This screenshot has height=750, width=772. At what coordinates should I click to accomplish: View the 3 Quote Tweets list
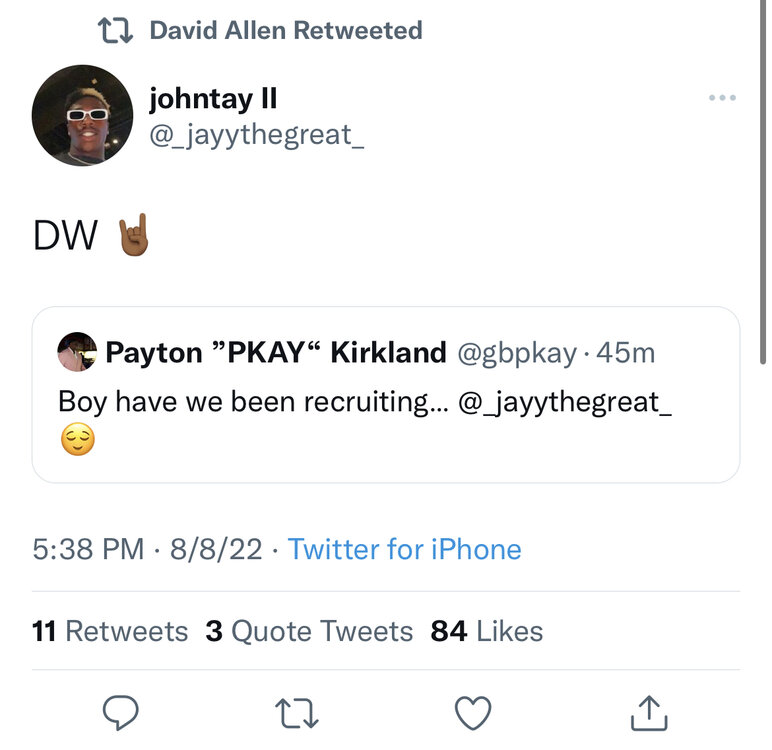(x=309, y=631)
